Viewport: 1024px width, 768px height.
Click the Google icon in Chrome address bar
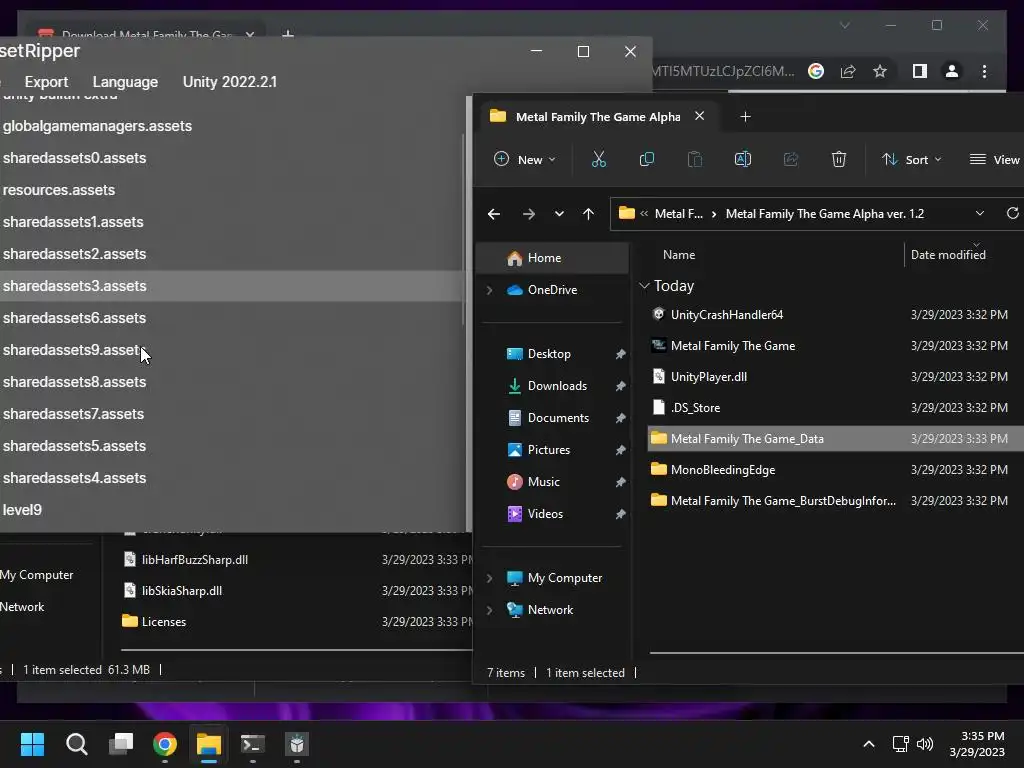(816, 71)
